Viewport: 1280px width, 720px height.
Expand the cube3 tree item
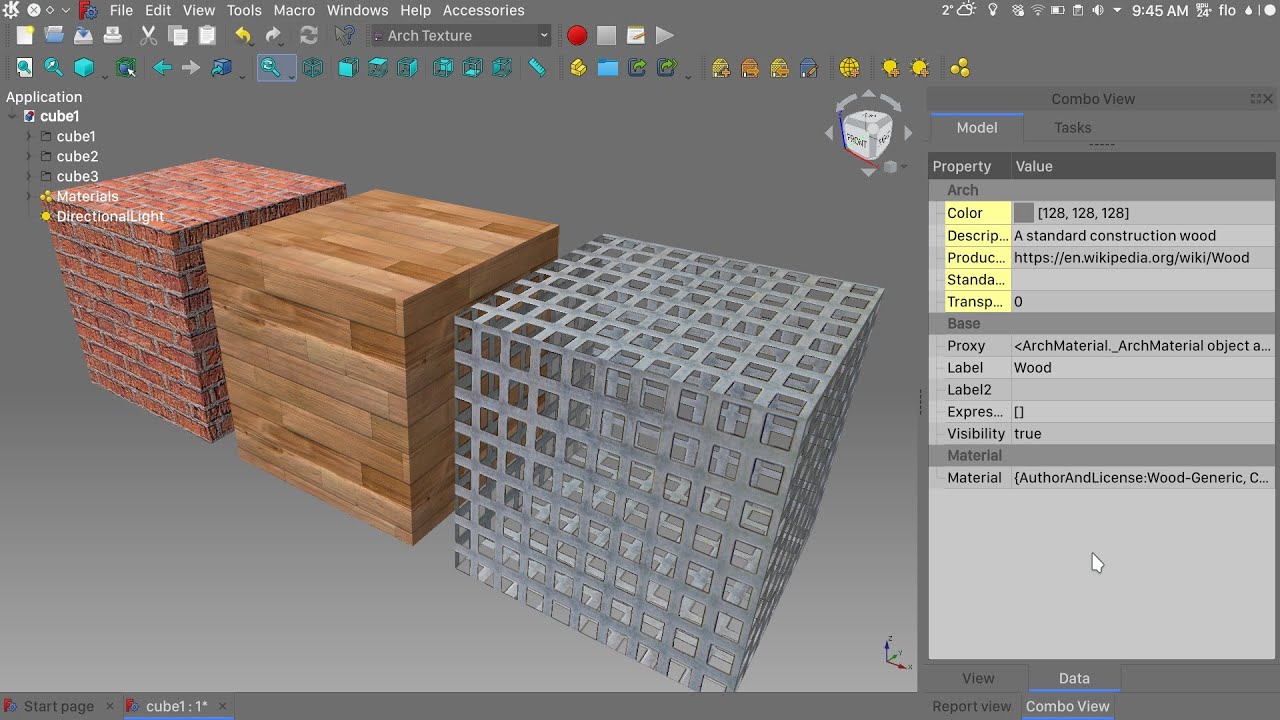click(29, 177)
